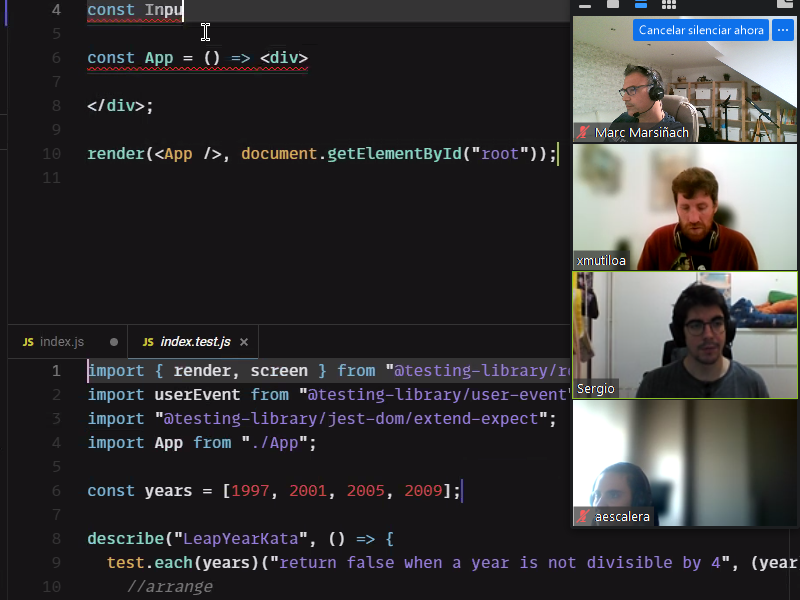This screenshot has width=800, height=600.
Task: Click the year 2001 in years array
Action: tap(308, 490)
